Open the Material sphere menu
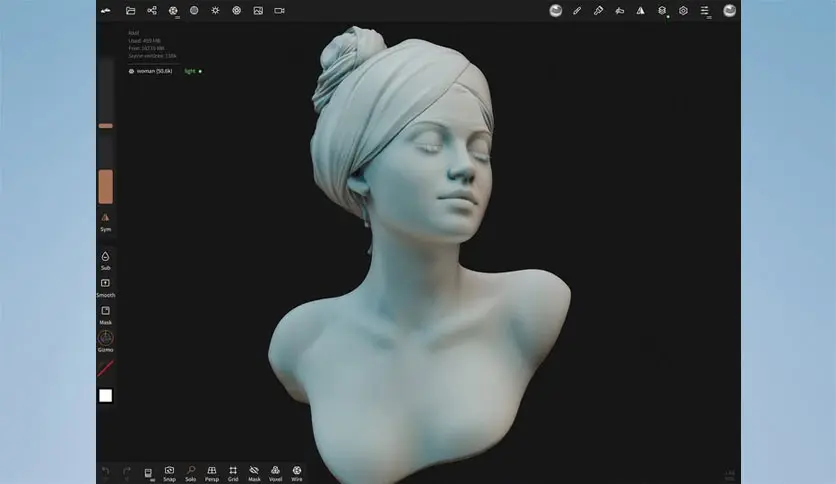Image resolution: width=836 pixels, height=484 pixels. tap(194, 11)
